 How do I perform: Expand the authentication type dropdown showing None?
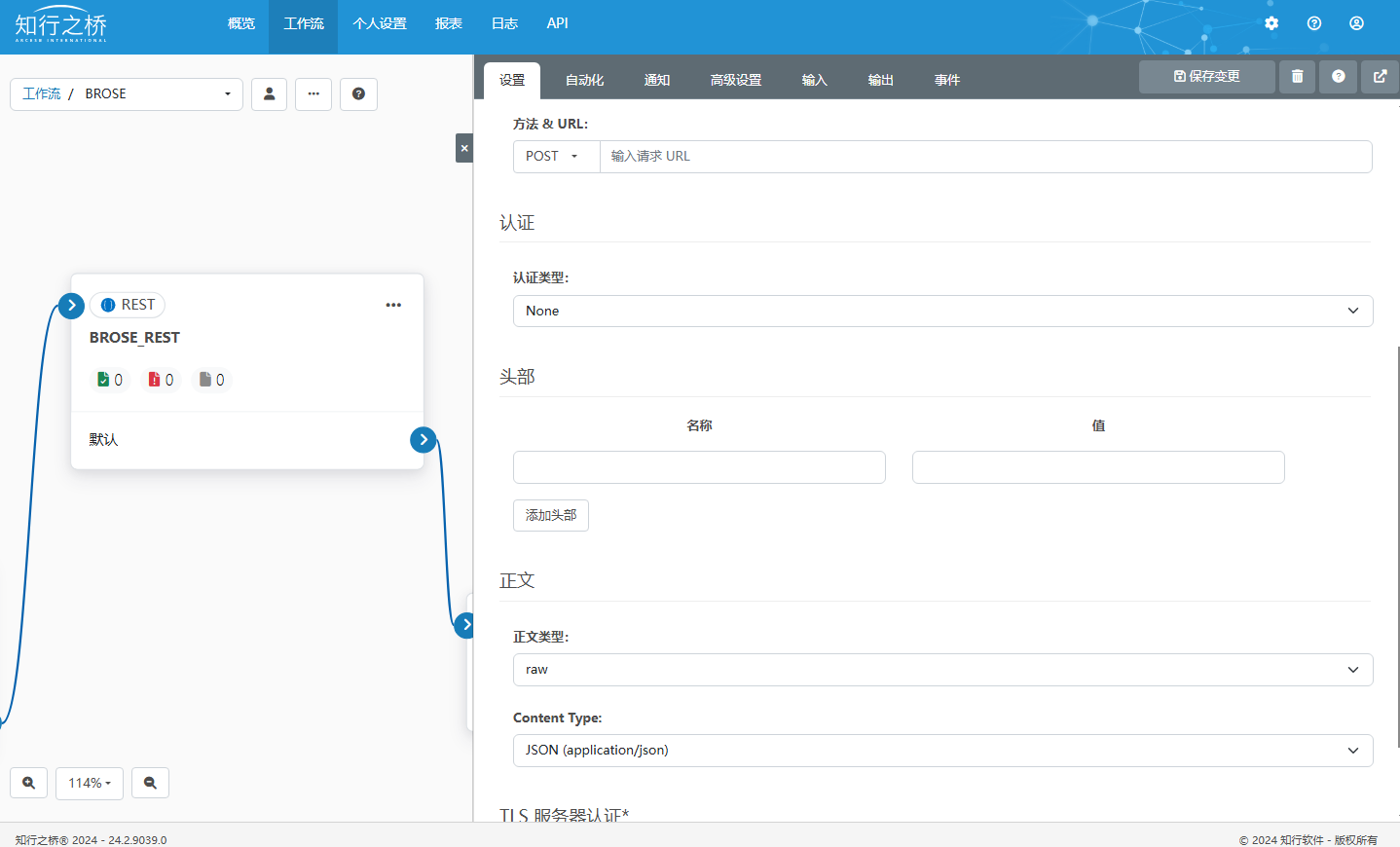click(941, 312)
